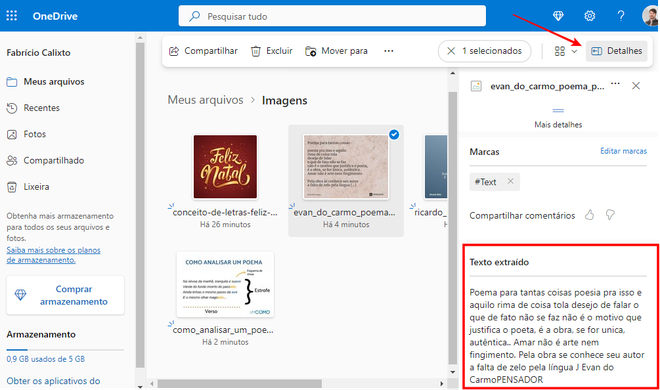The image size is (660, 390).
Task: Click the Lixeira recycle bin icon
Action: click(12, 187)
